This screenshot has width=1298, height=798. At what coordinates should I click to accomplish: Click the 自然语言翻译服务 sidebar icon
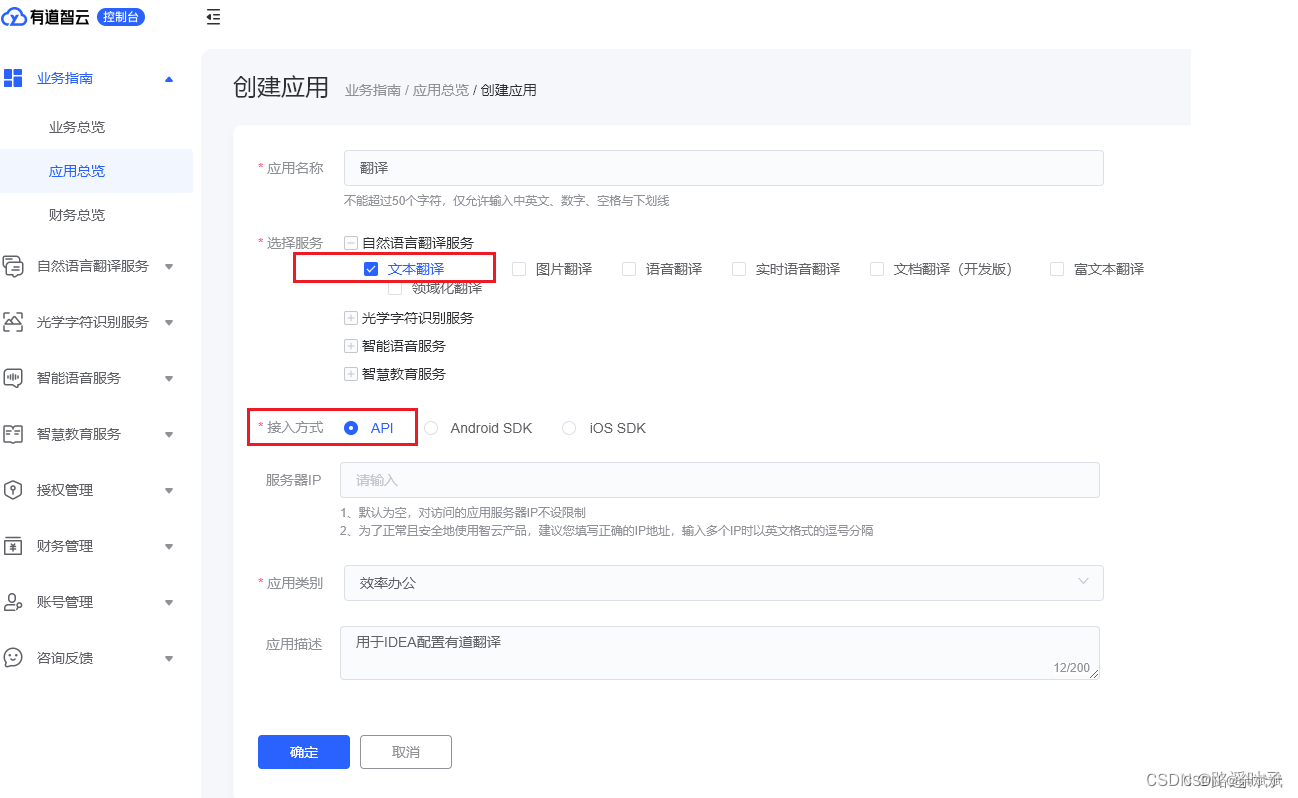pyautogui.click(x=13, y=266)
